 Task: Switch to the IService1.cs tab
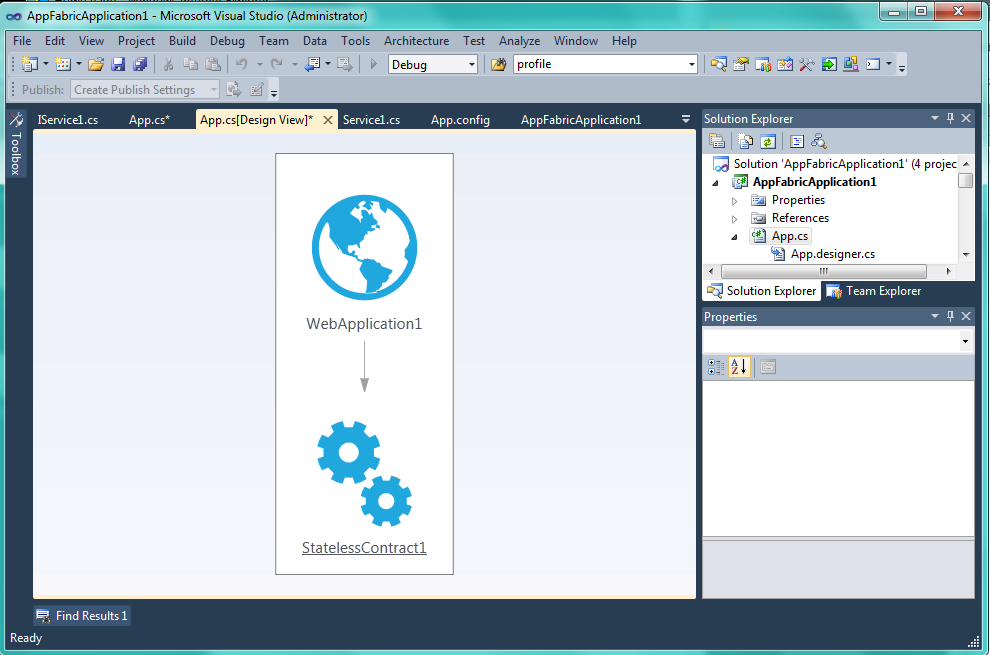[x=68, y=119]
